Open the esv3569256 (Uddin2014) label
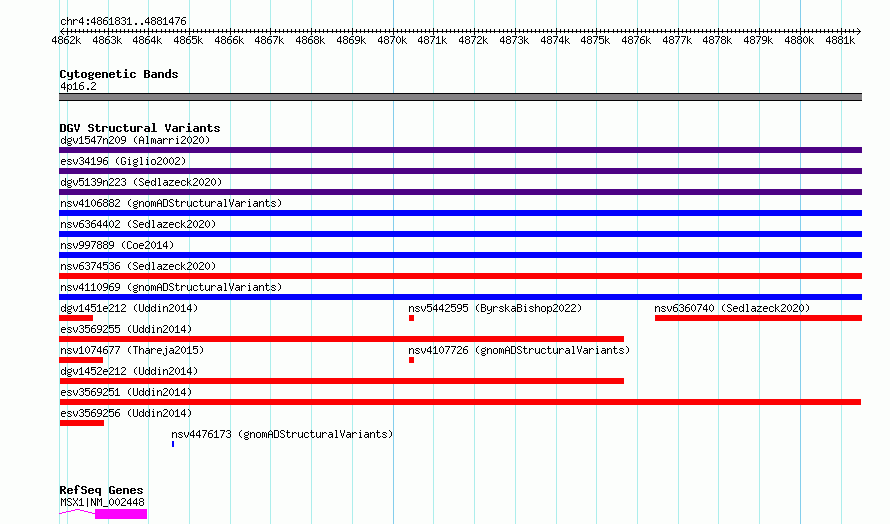890x524 pixels. tap(127, 413)
